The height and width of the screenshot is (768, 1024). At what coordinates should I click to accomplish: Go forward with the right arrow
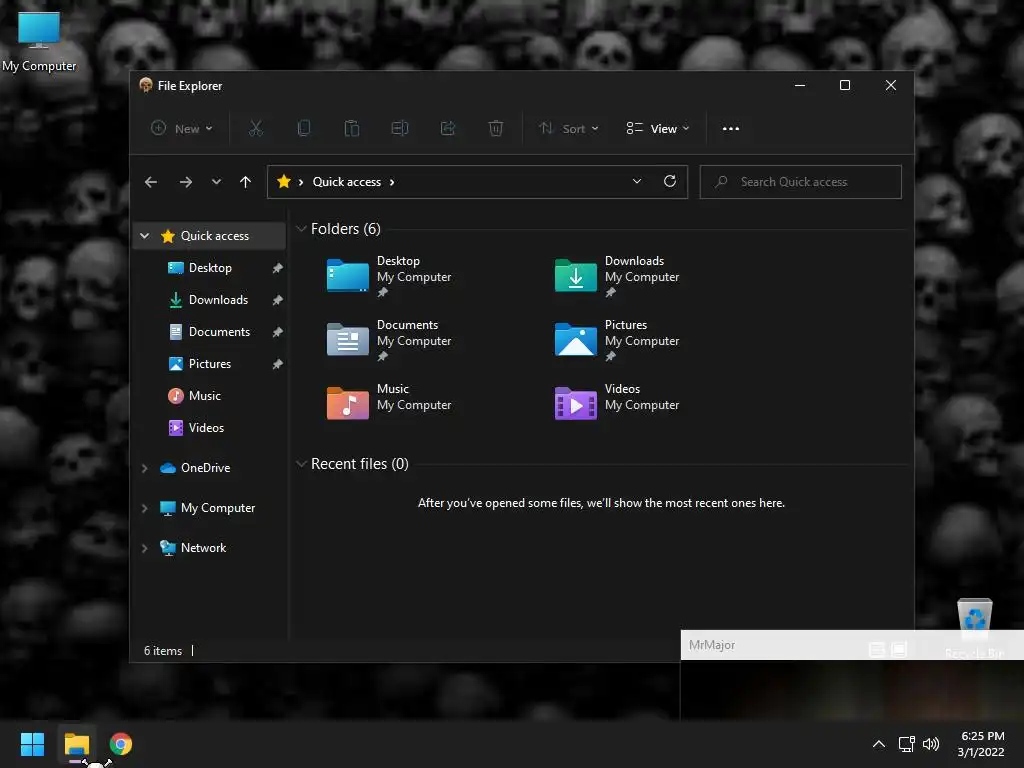pyautogui.click(x=185, y=182)
